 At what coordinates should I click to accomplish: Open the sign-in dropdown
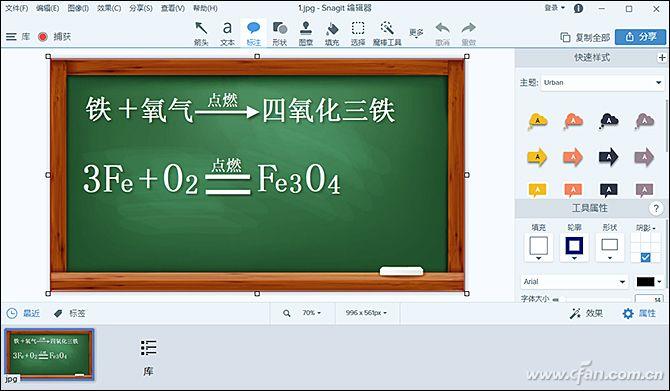[555, 8]
